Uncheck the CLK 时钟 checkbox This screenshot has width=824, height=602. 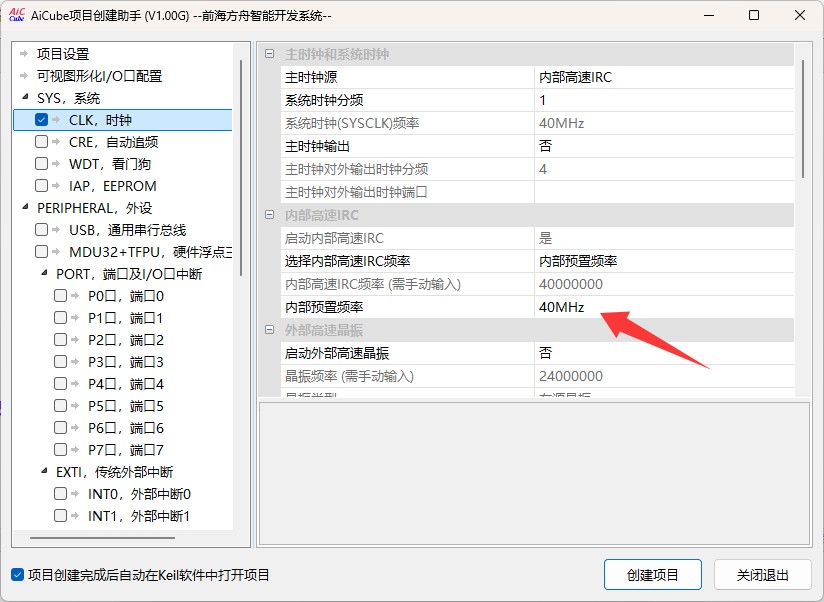42,120
